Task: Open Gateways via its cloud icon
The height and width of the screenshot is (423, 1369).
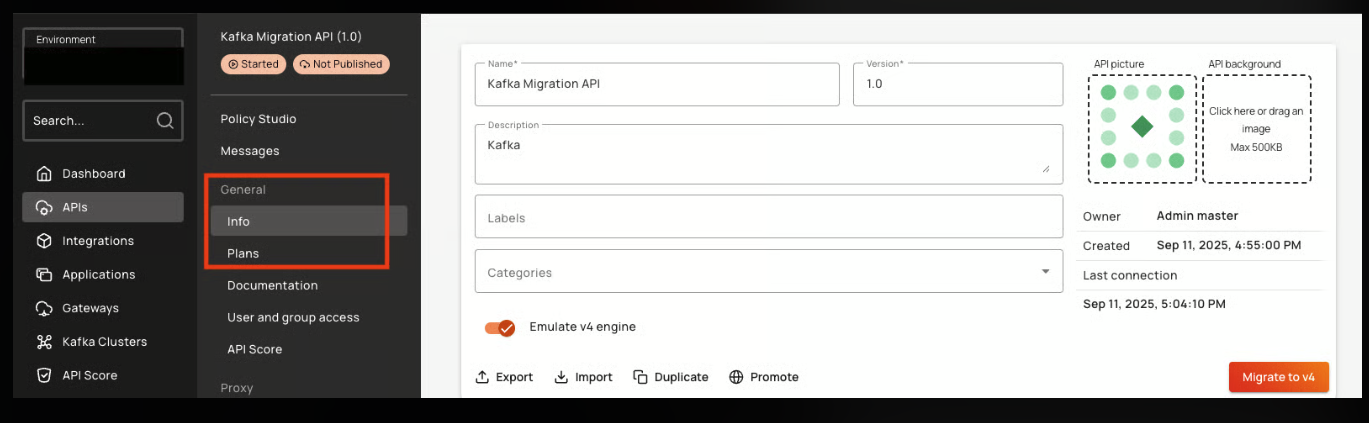Action: pos(44,308)
